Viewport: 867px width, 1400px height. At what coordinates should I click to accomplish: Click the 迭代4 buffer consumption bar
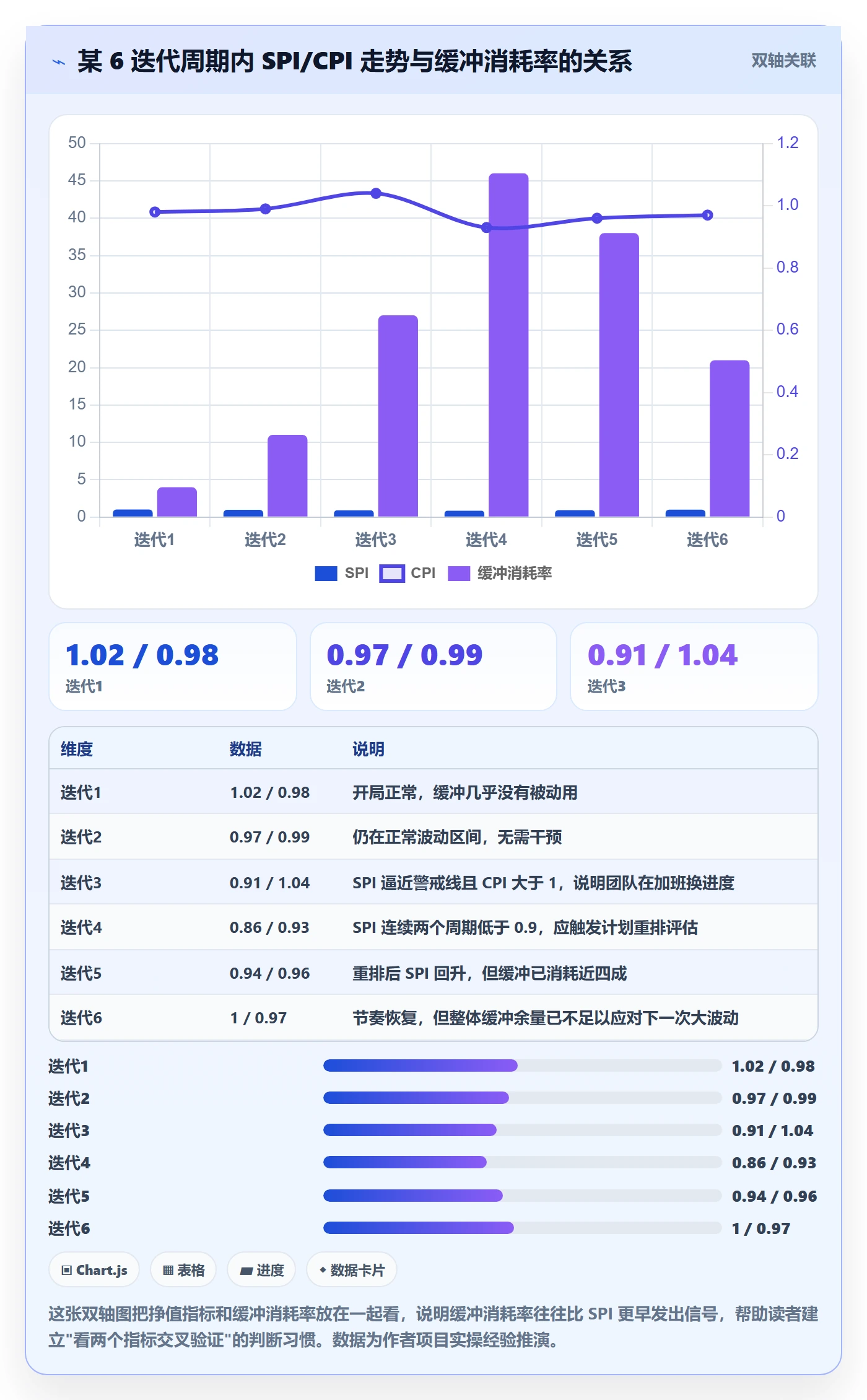click(508, 345)
